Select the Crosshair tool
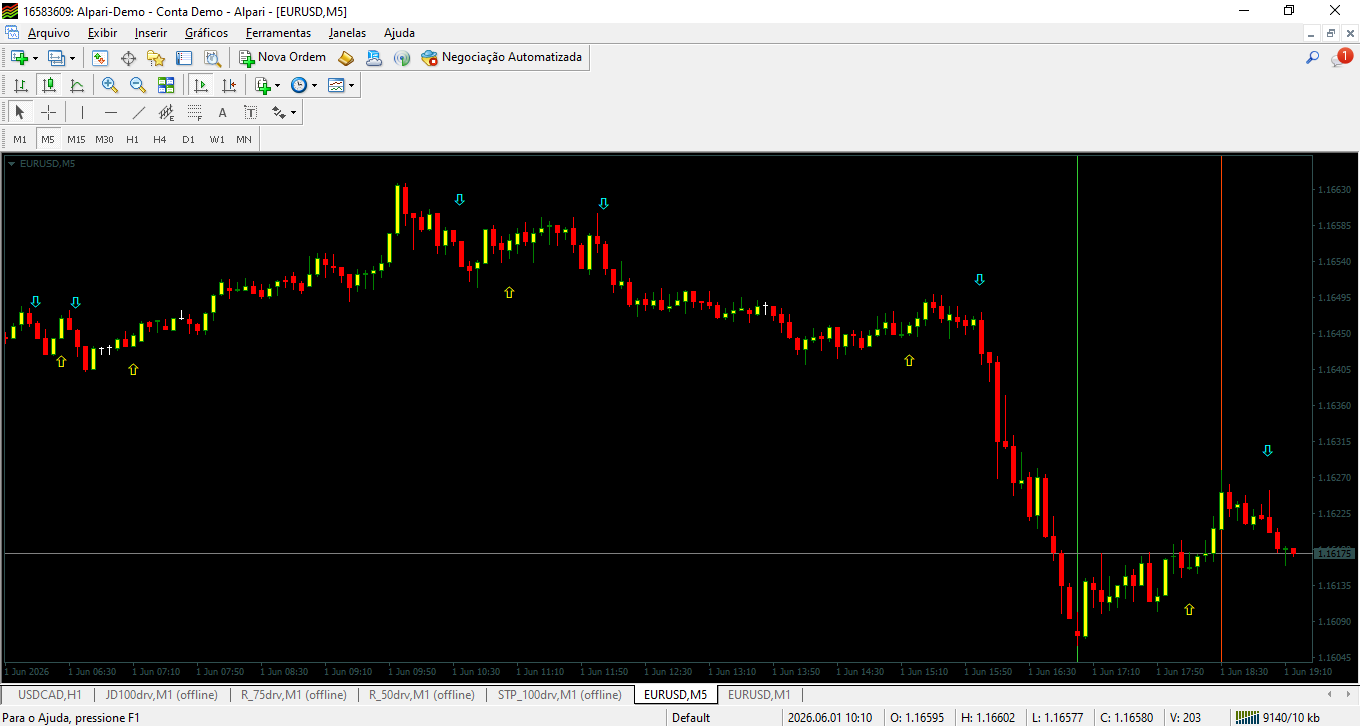This screenshot has width=1360, height=726. tap(48, 112)
